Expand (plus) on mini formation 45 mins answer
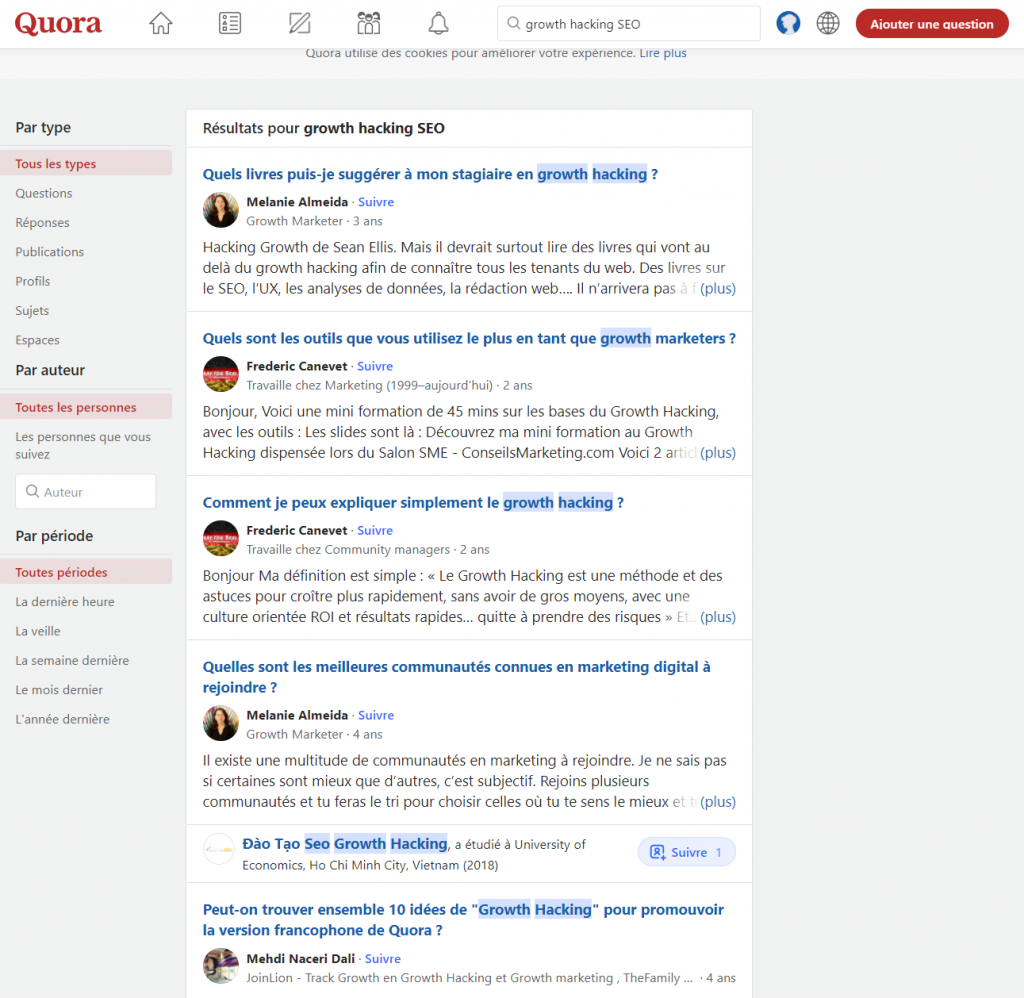1024x998 pixels. (x=718, y=453)
